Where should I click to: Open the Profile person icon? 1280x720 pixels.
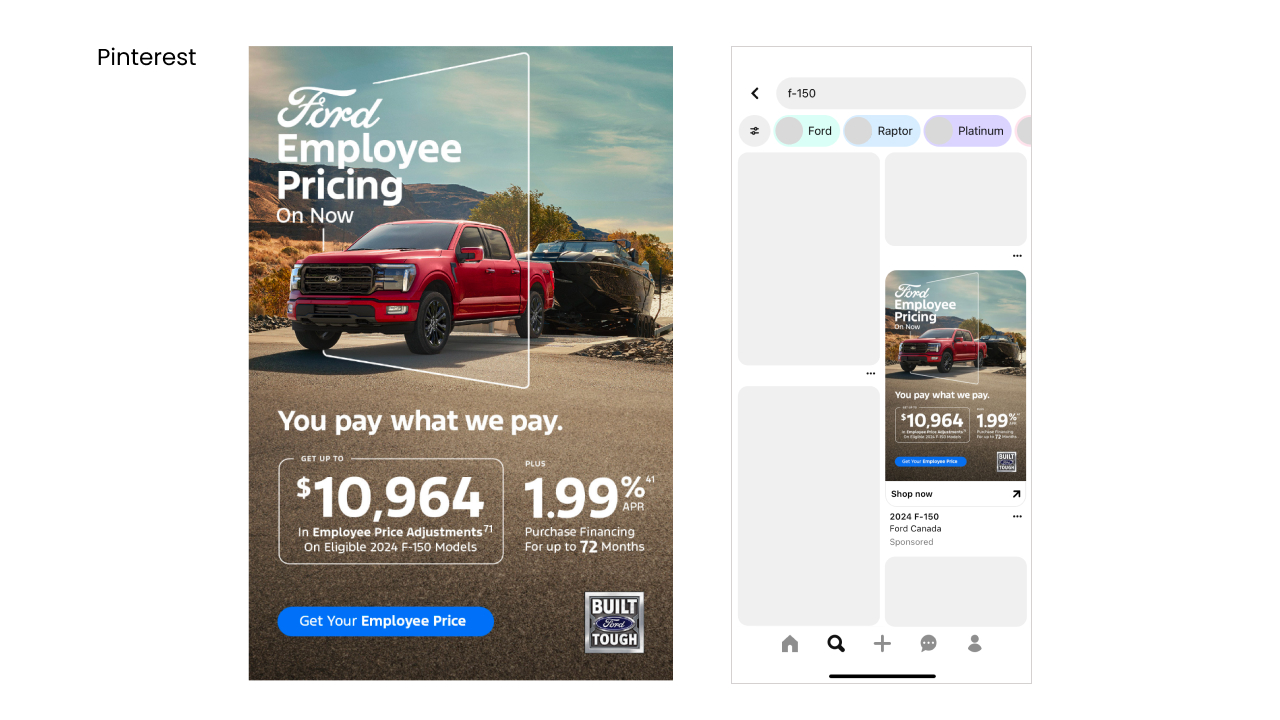(975, 644)
